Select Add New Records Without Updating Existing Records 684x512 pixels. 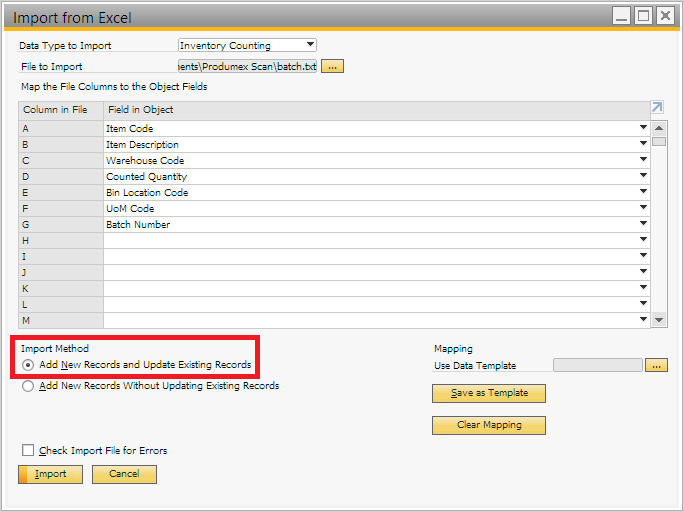coord(28,385)
